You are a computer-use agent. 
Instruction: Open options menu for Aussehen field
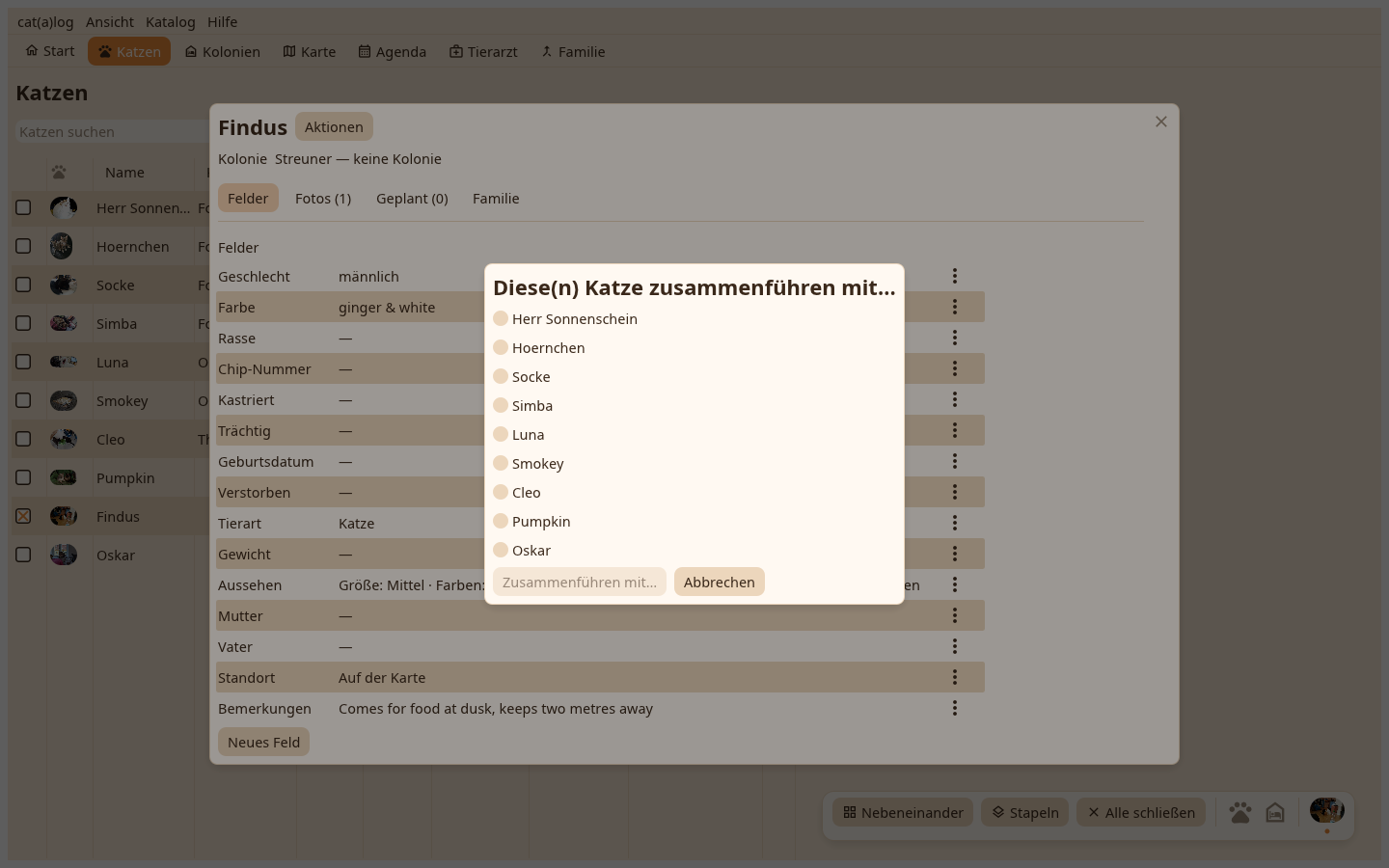(955, 584)
